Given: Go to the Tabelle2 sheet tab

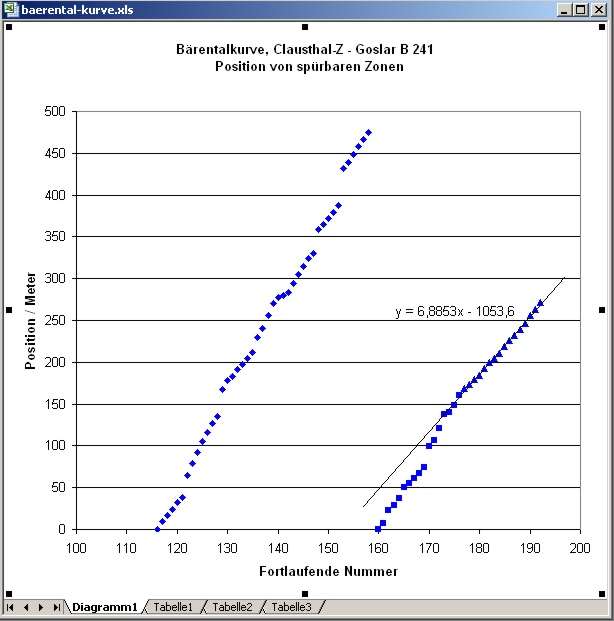Looking at the screenshot, I should pos(232,607).
